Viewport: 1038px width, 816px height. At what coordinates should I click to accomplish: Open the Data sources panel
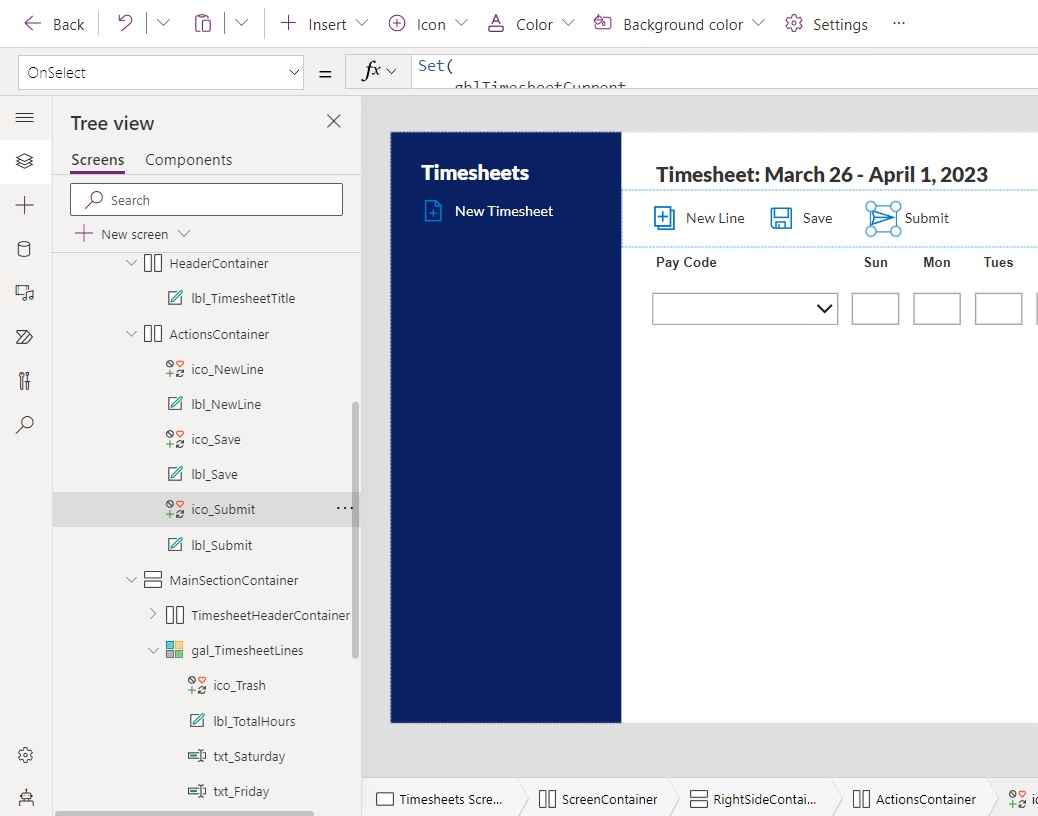(x=25, y=247)
